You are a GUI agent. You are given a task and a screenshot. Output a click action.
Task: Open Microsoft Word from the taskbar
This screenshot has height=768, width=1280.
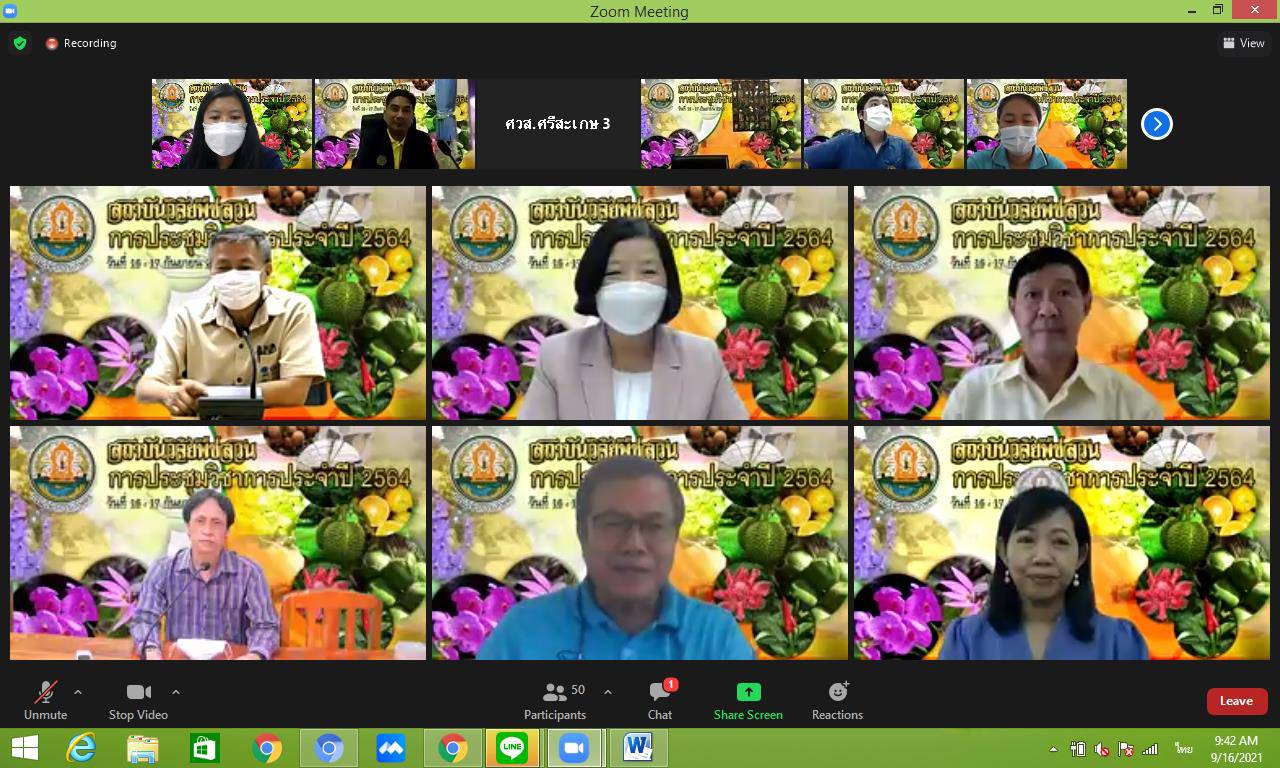click(x=637, y=748)
